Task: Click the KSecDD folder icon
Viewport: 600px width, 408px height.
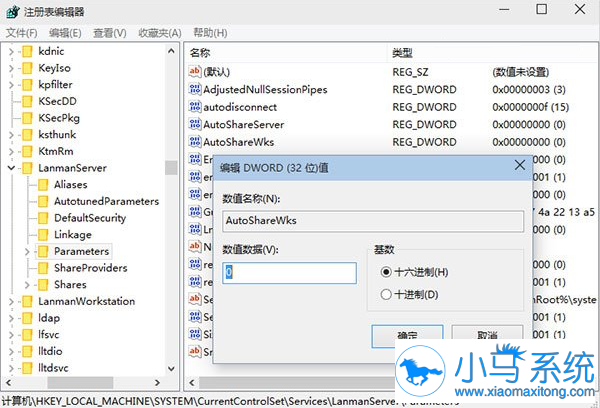Action: pyautogui.click(x=27, y=101)
